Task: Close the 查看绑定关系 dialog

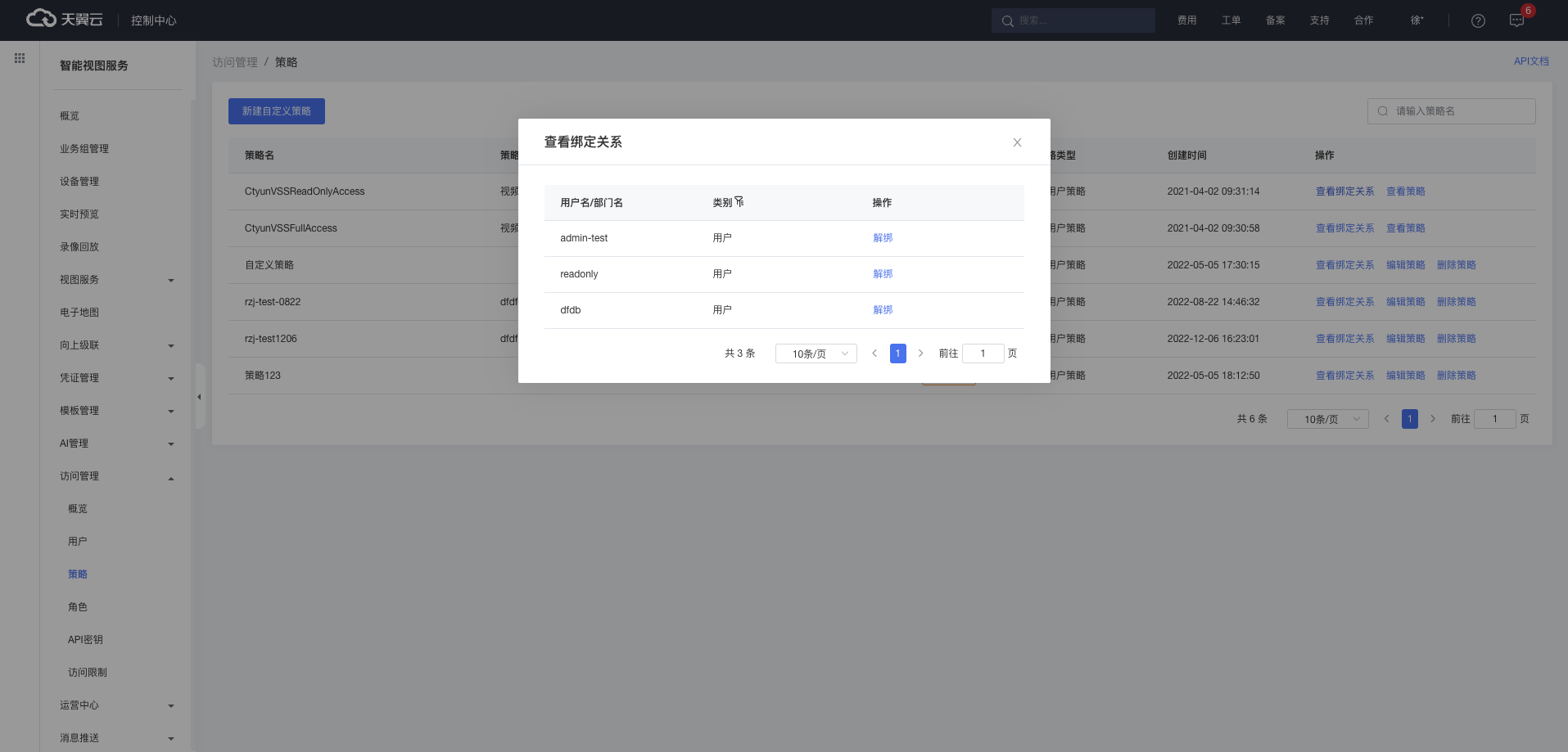Action: [x=1017, y=142]
